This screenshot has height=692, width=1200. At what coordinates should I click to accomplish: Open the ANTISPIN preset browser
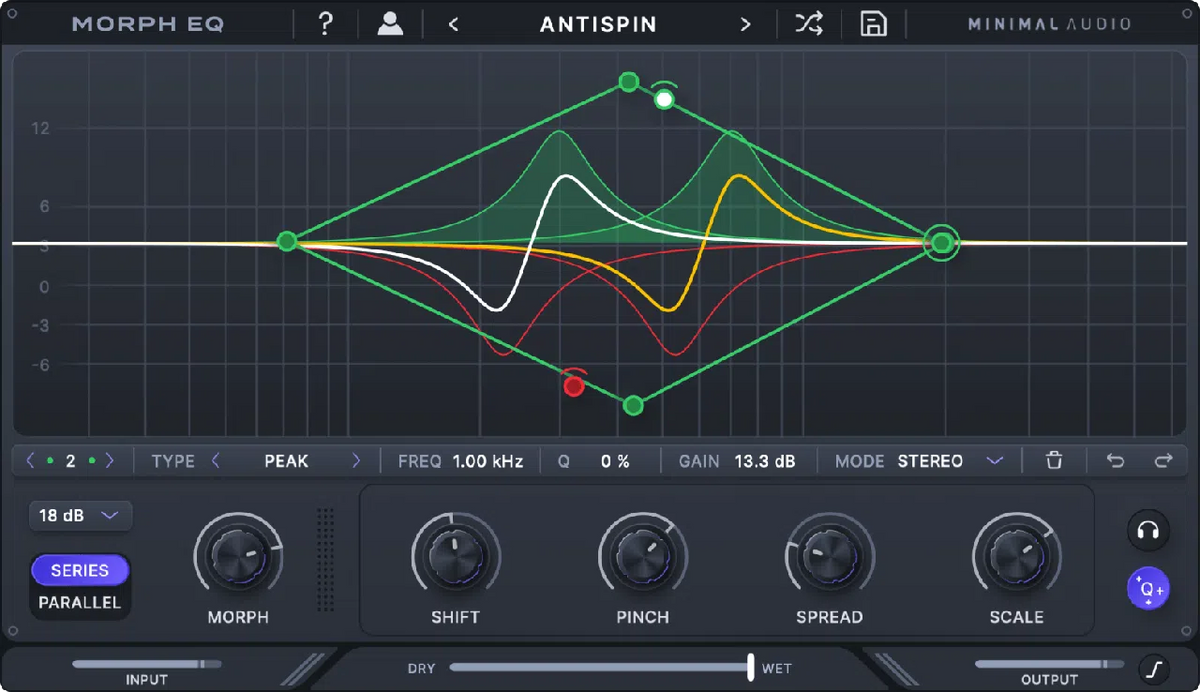pyautogui.click(x=598, y=23)
